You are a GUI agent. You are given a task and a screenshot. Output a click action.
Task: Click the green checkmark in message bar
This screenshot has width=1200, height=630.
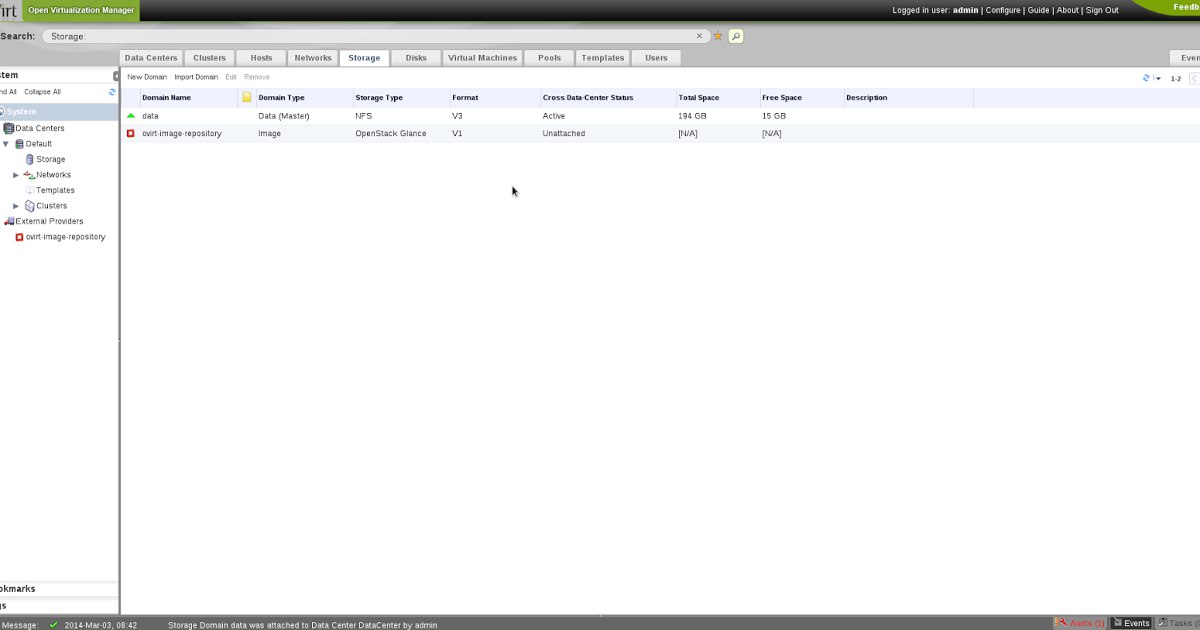tap(54, 624)
